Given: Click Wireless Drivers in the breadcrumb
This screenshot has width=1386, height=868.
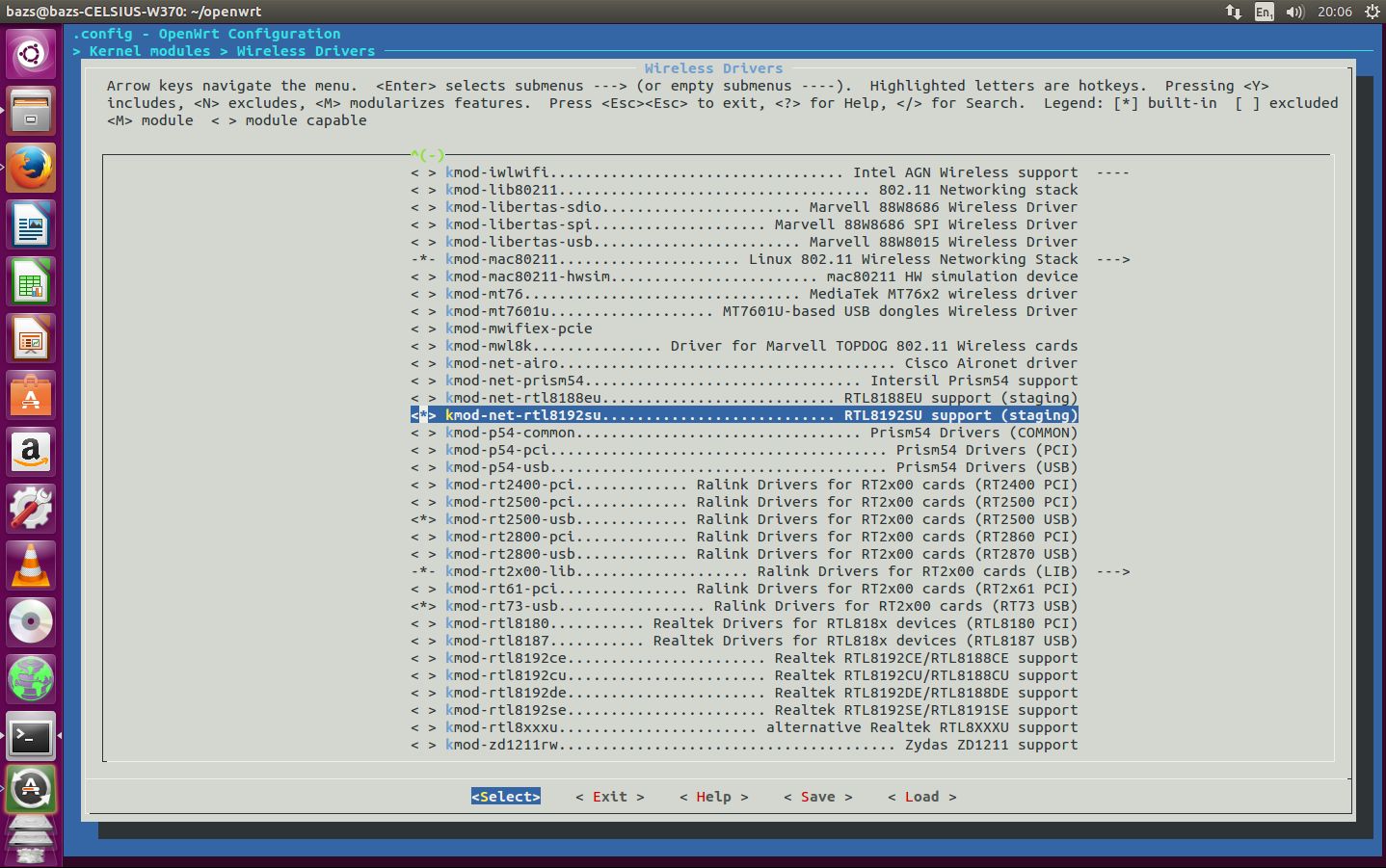Looking at the screenshot, I should point(307,51).
